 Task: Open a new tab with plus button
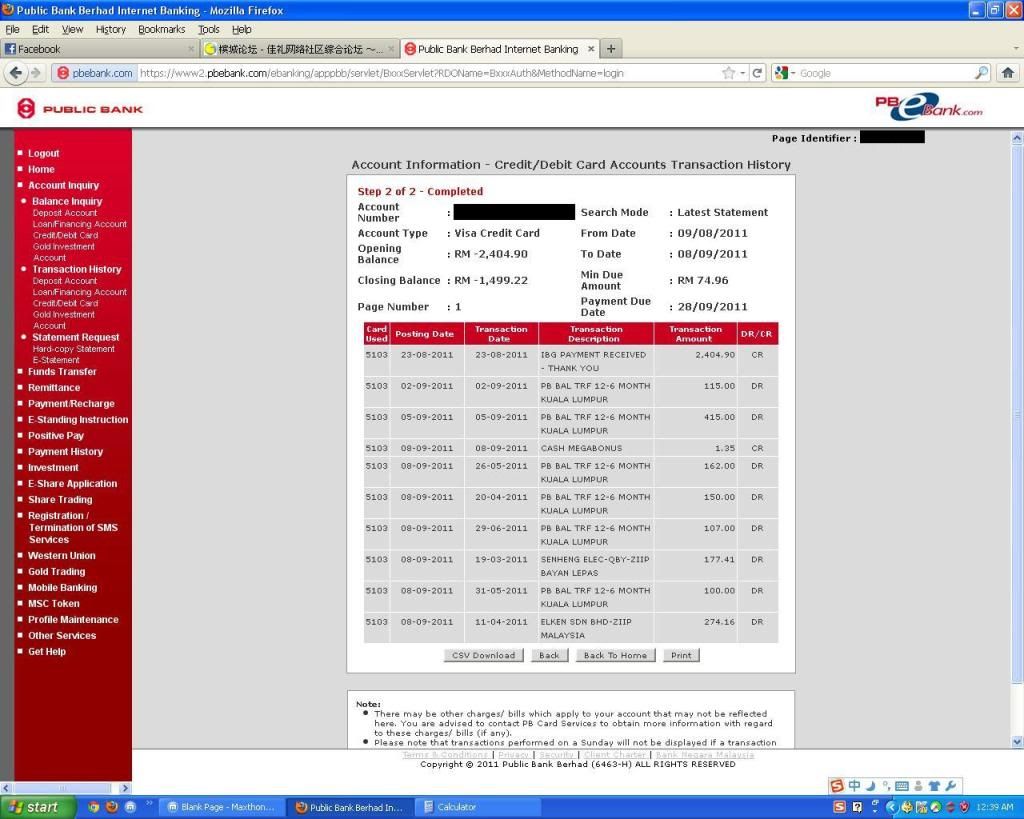(x=611, y=49)
